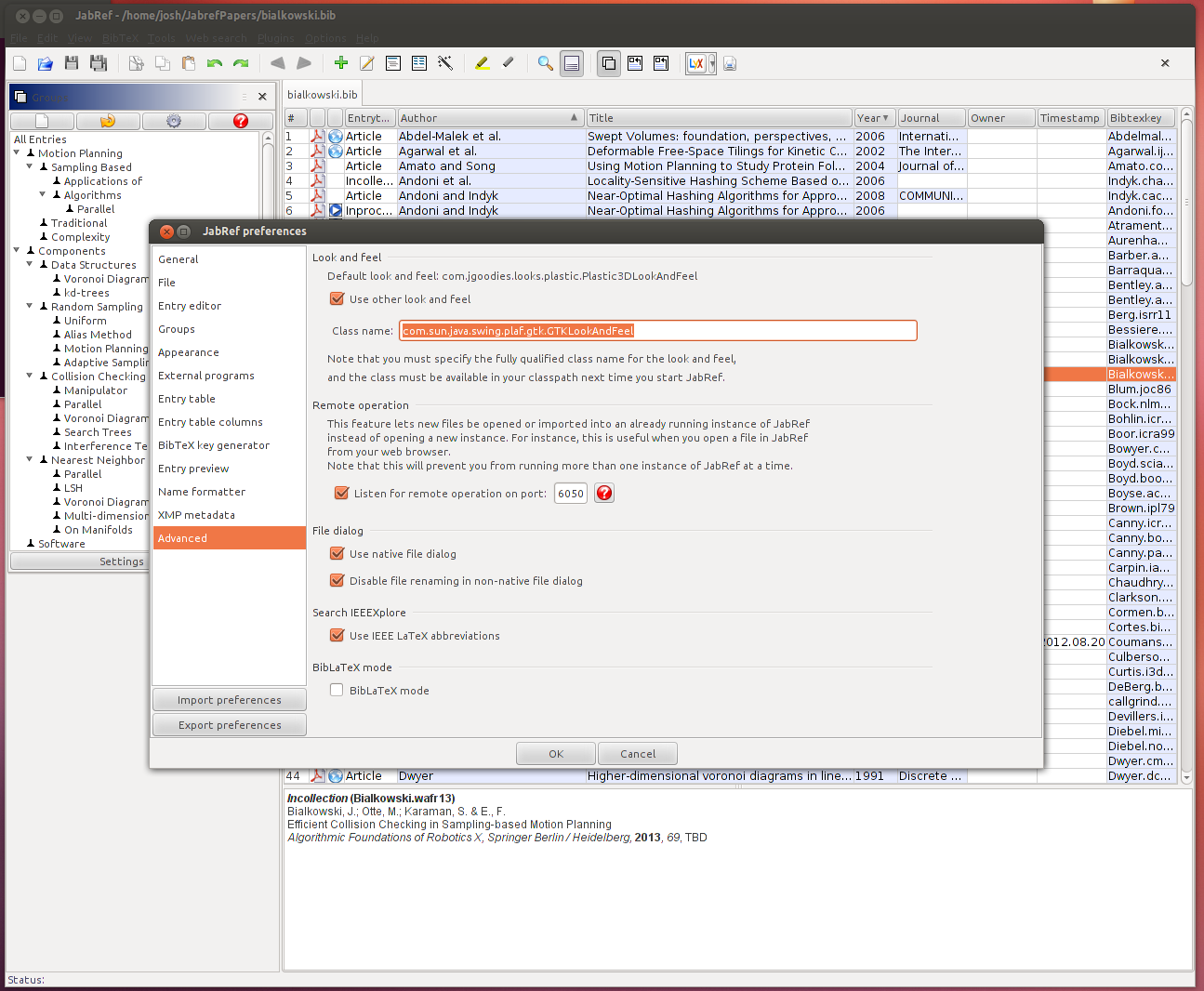Switch to the bialkowski.bib tab
Screen dimensions: 1204x991
pyautogui.click(x=322, y=94)
